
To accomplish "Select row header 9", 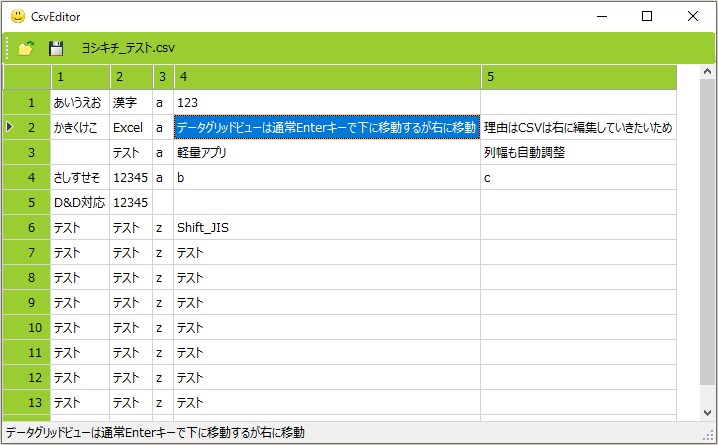I will tap(27, 302).
